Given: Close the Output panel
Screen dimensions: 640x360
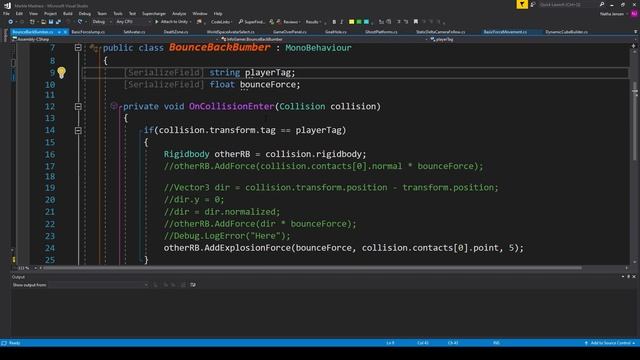Looking at the screenshot, I should coord(634,277).
